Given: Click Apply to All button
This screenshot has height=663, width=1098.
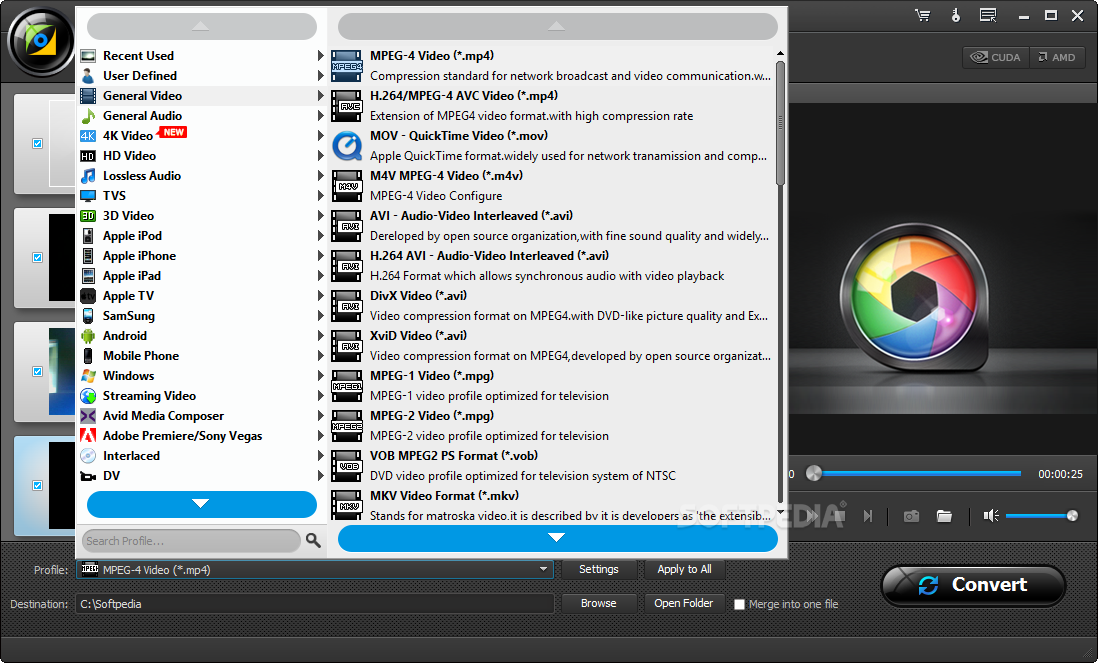Looking at the screenshot, I should (684, 569).
